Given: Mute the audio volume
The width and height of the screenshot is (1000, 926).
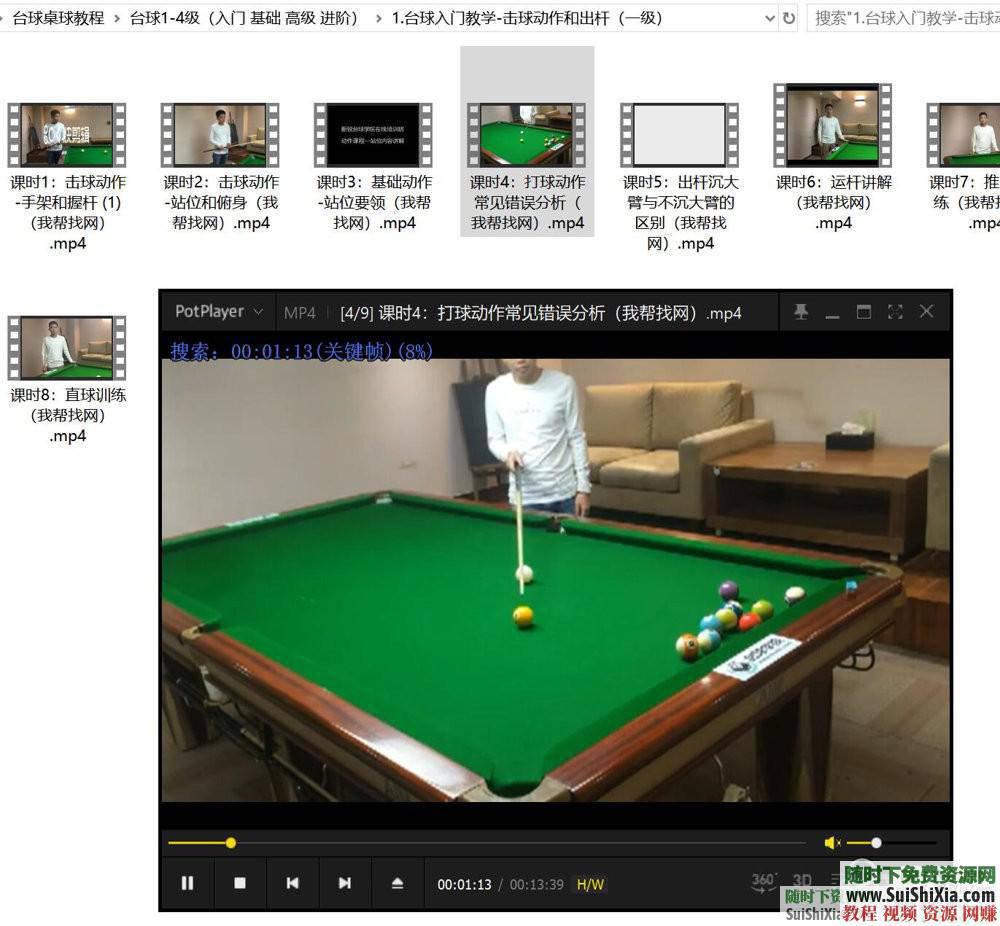Looking at the screenshot, I should (x=831, y=843).
